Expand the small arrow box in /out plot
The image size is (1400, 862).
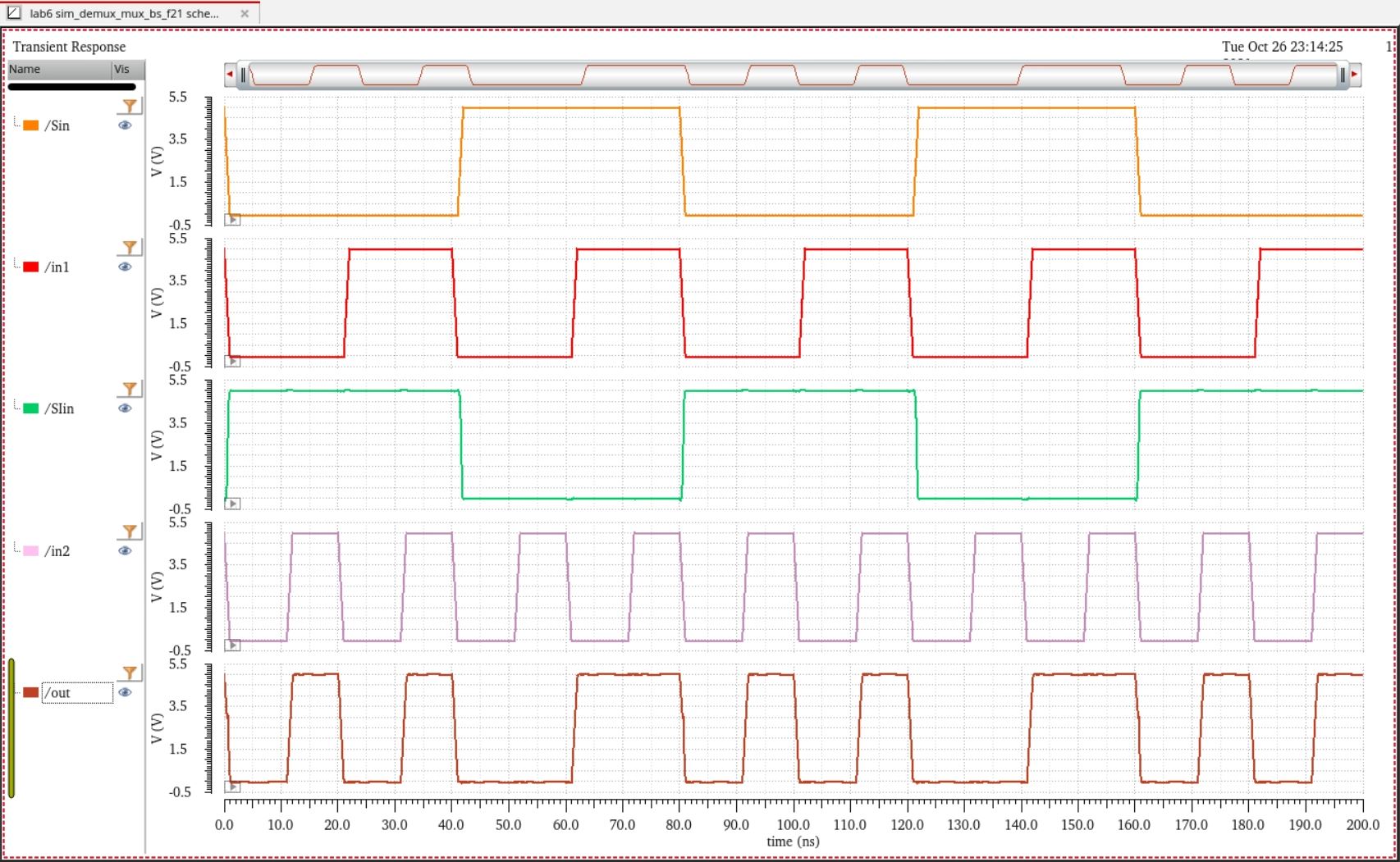pos(232,787)
